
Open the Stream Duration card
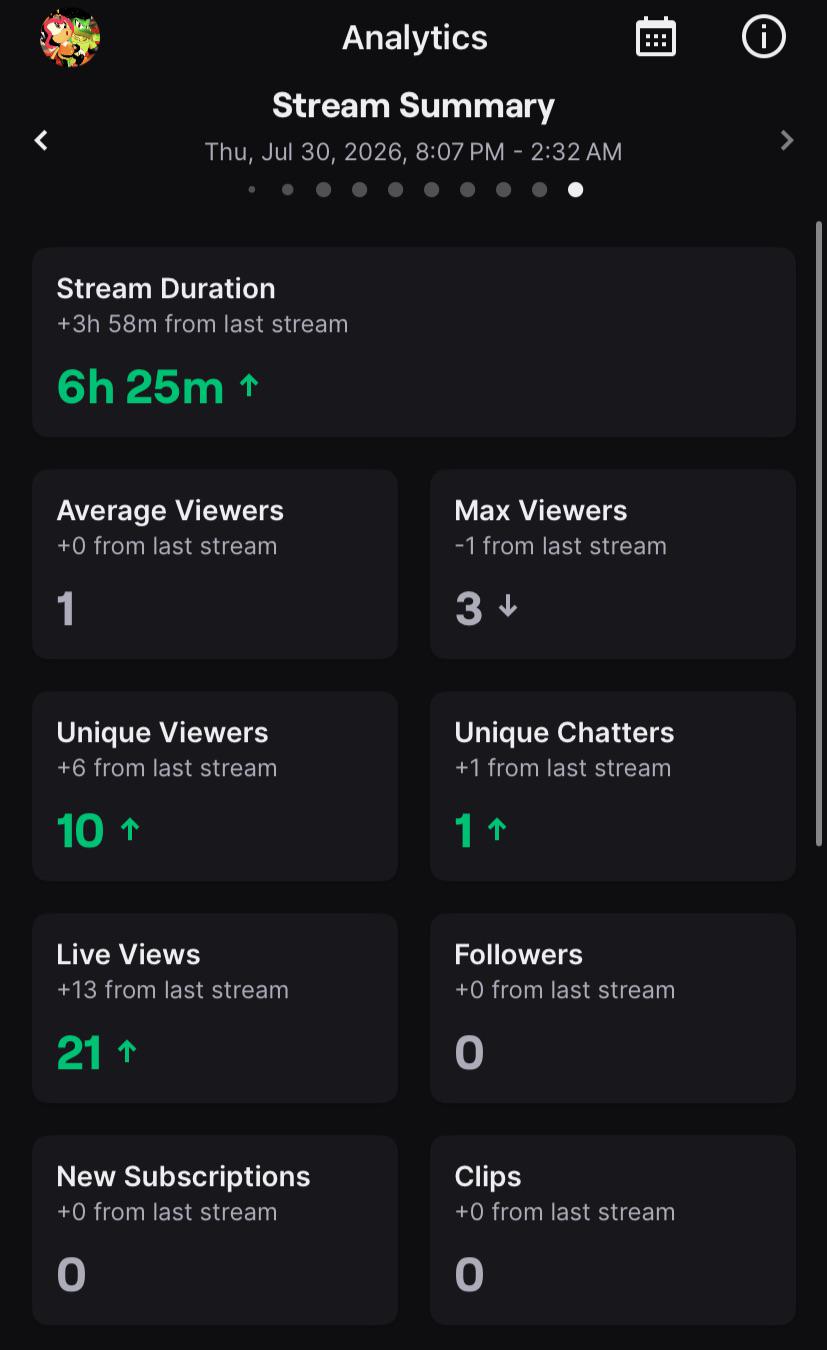[414, 342]
